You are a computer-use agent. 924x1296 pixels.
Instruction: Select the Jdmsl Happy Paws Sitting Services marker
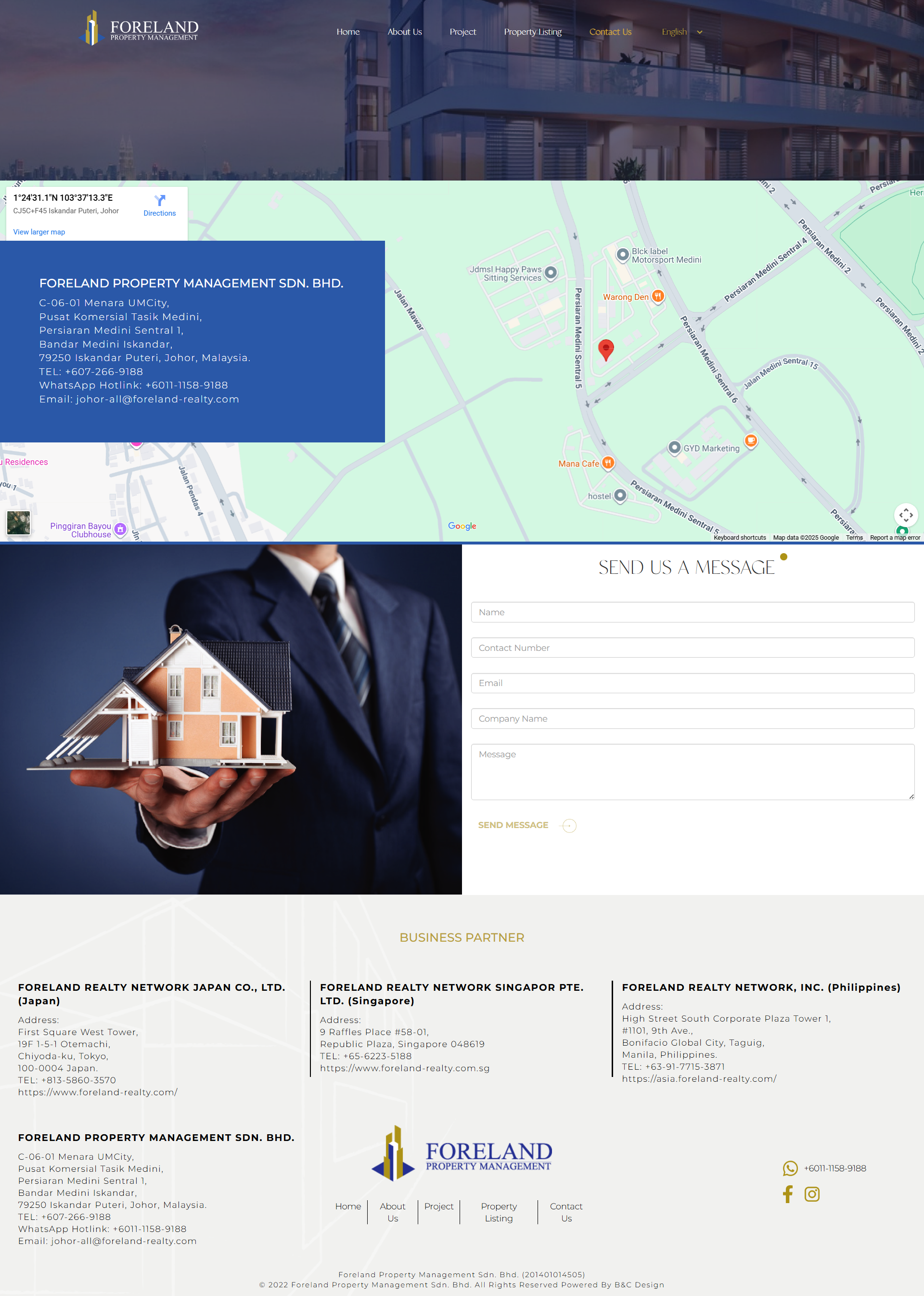pos(550,272)
